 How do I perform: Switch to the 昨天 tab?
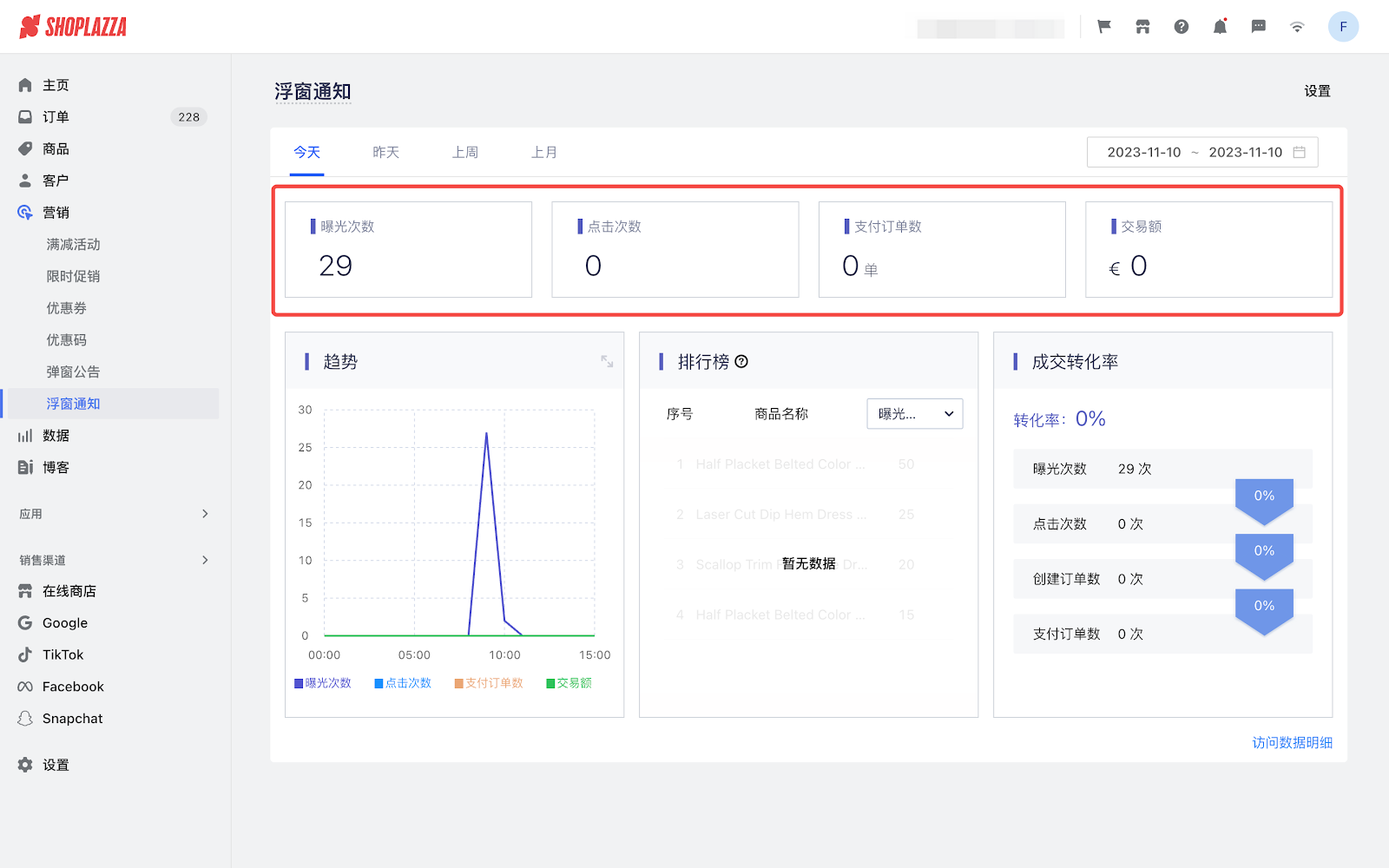tap(385, 153)
